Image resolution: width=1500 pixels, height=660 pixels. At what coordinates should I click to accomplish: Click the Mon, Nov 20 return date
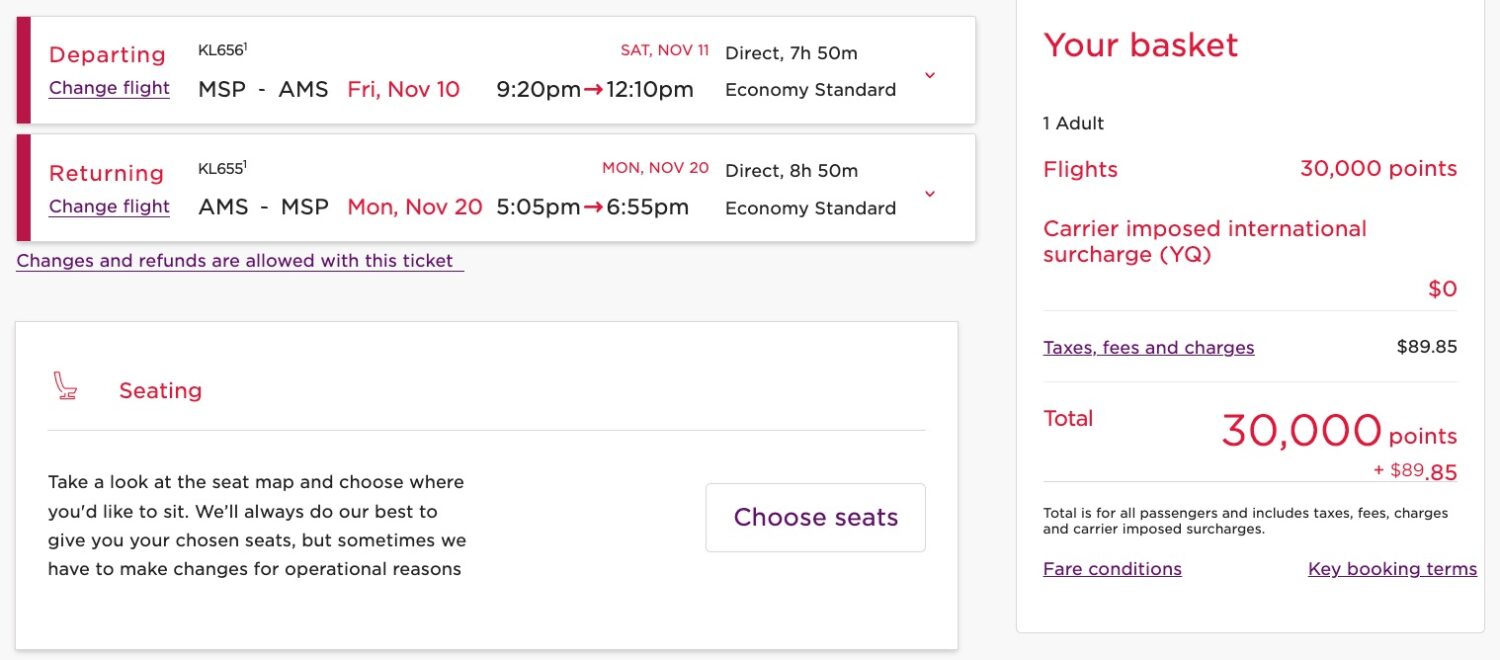click(415, 207)
